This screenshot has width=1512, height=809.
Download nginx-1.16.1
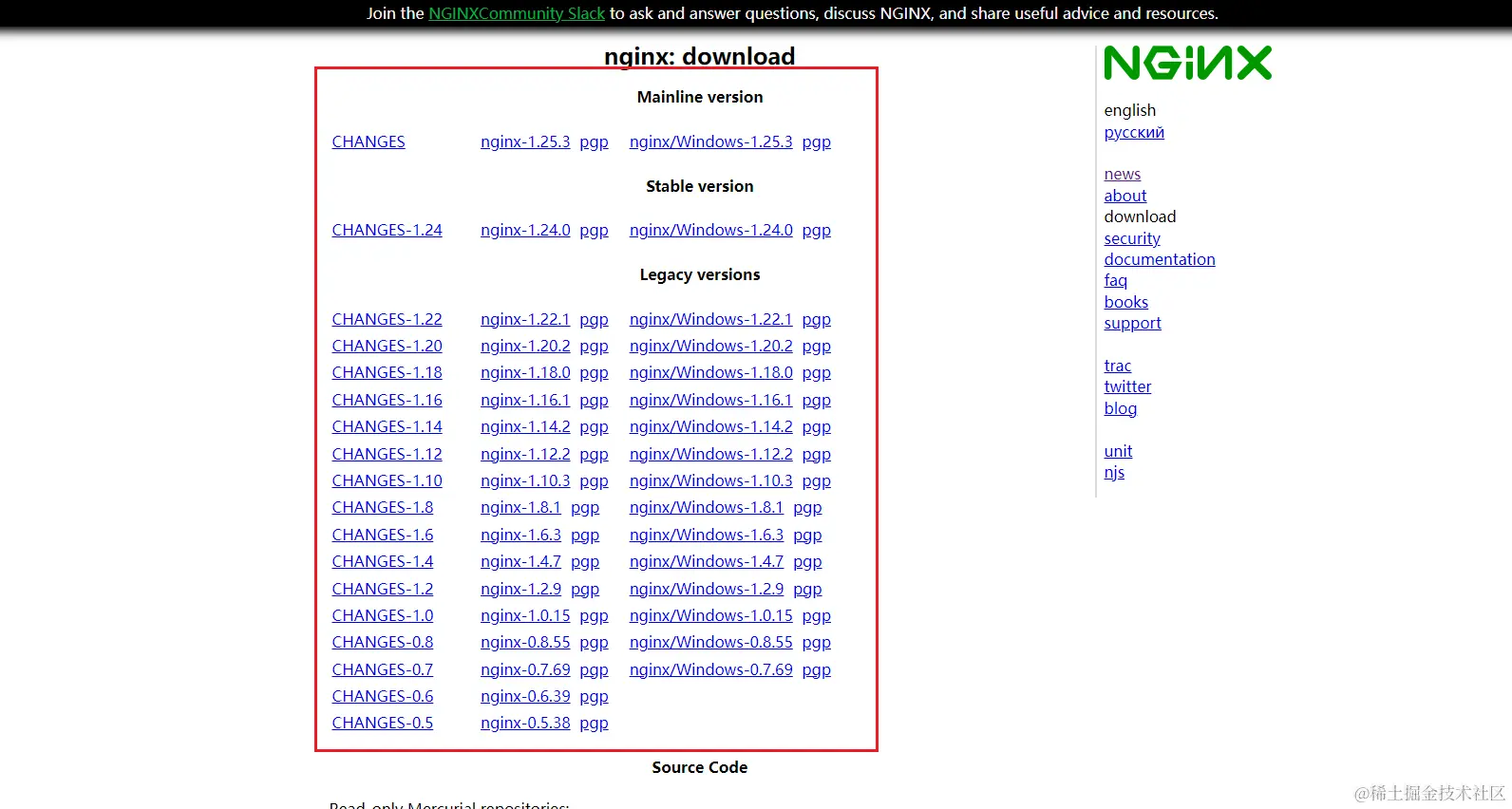525,400
